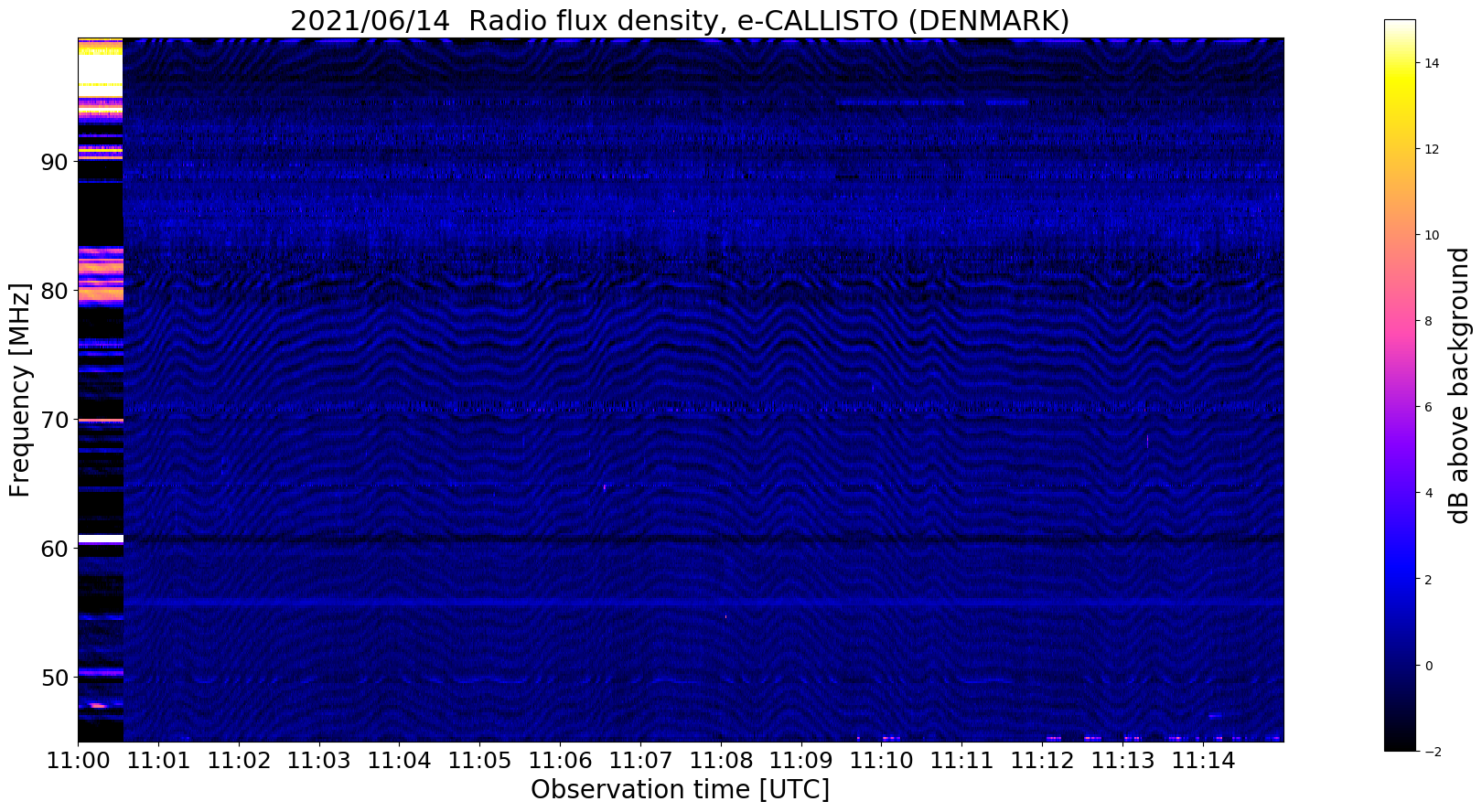
Task: Click the 11:09 time tick label
Action: point(800,761)
